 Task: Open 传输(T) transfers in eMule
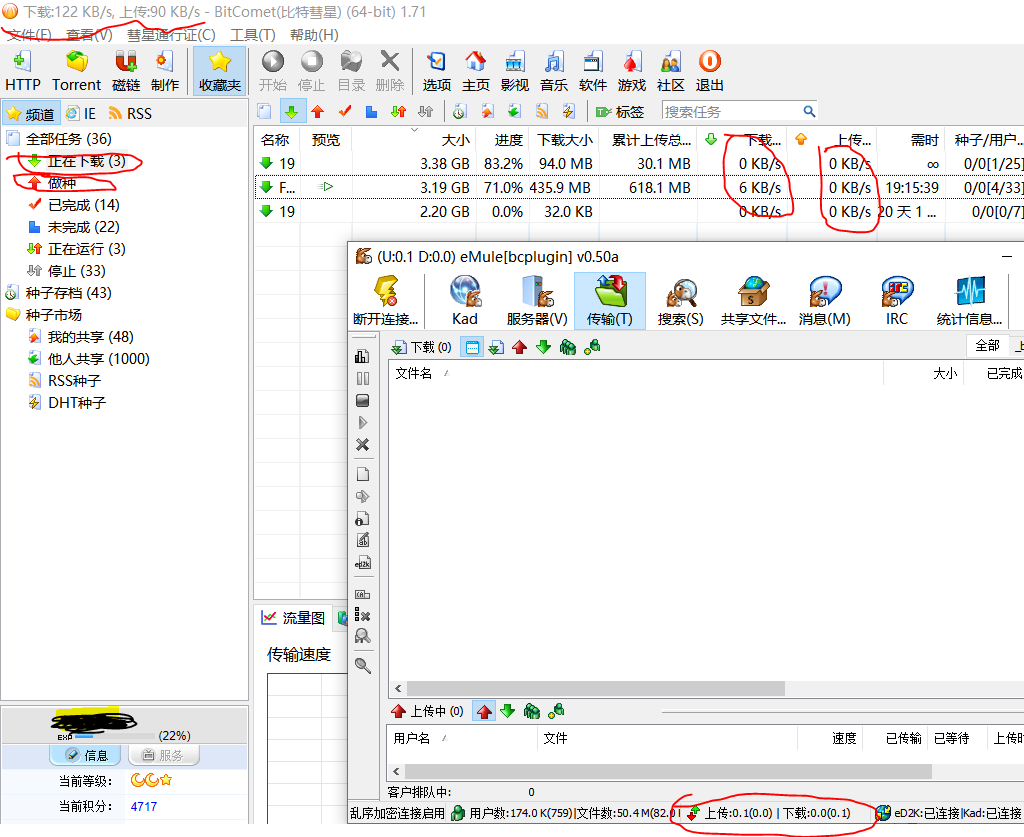pyautogui.click(x=609, y=301)
